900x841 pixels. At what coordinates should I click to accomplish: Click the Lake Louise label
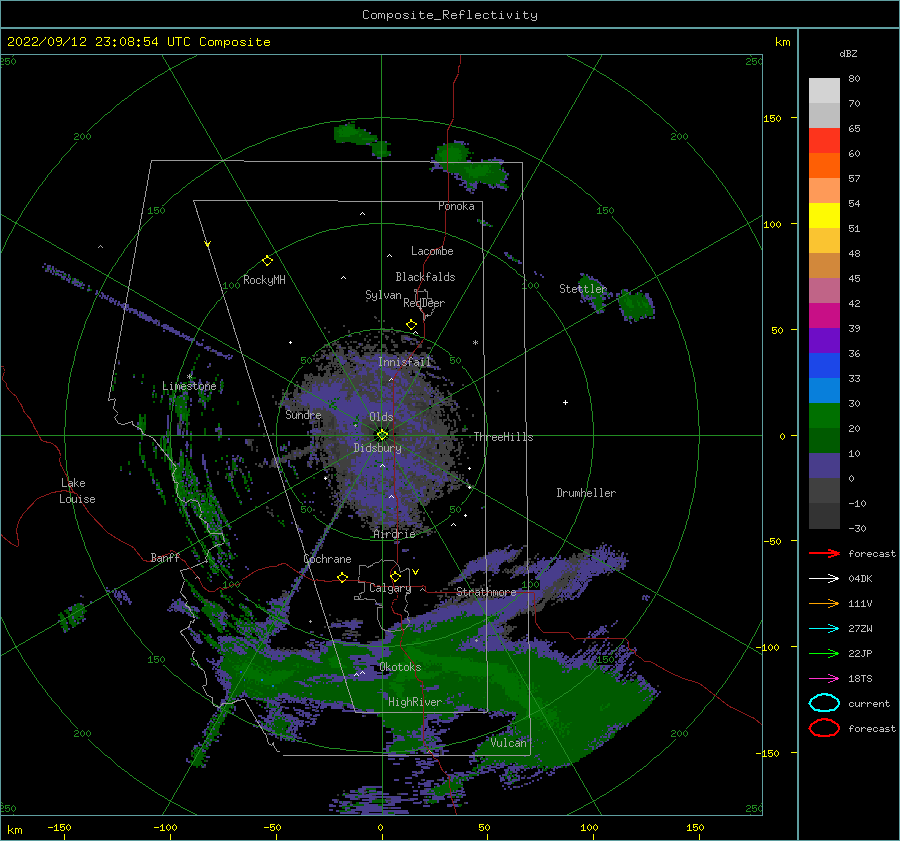pos(77,491)
